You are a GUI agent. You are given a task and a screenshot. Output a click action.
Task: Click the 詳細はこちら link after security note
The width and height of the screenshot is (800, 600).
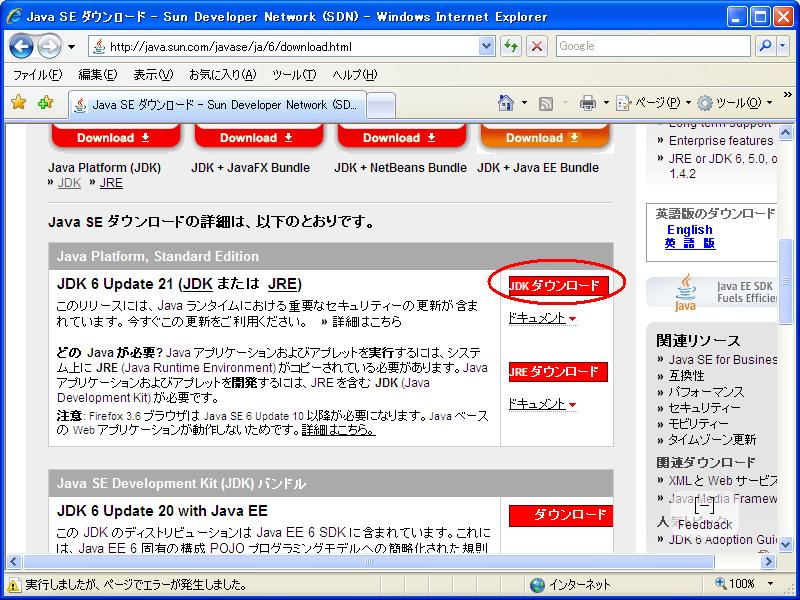(367, 322)
